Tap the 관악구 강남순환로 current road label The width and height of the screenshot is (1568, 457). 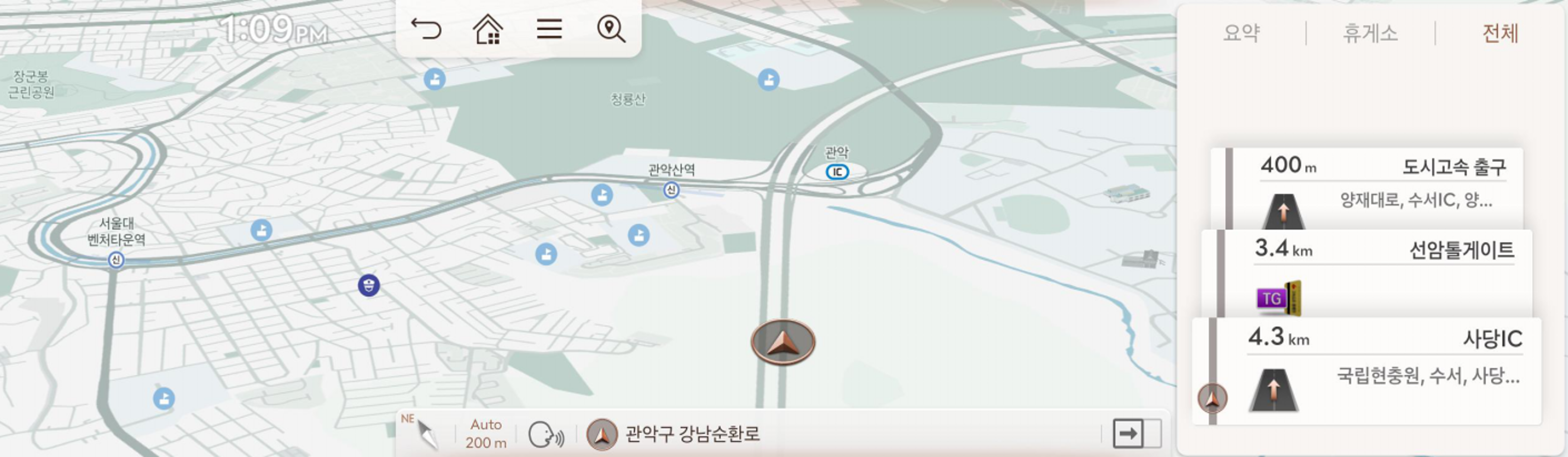click(x=692, y=434)
